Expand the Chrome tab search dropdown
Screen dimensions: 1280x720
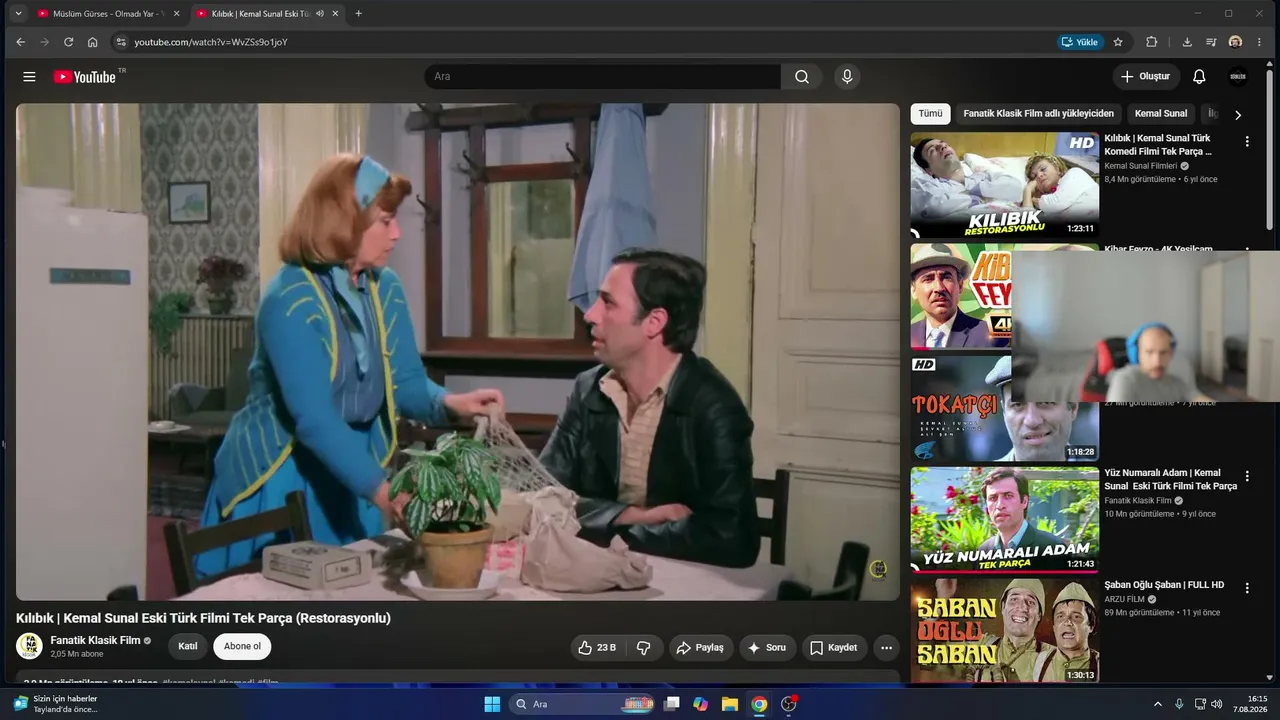click(18, 14)
